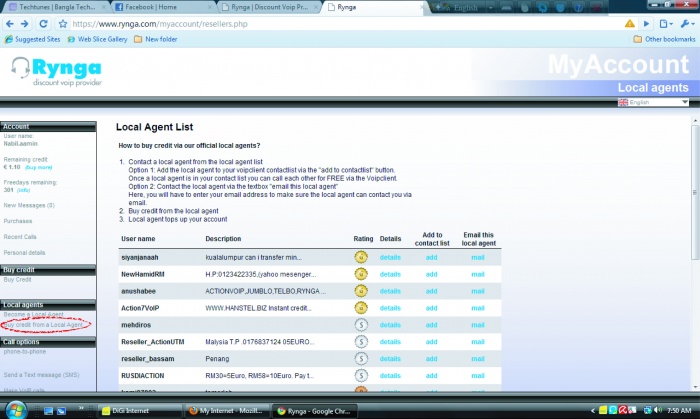
Task: Switch to My Internet - Mozilla Firefox taskbar window
Action: [228, 411]
